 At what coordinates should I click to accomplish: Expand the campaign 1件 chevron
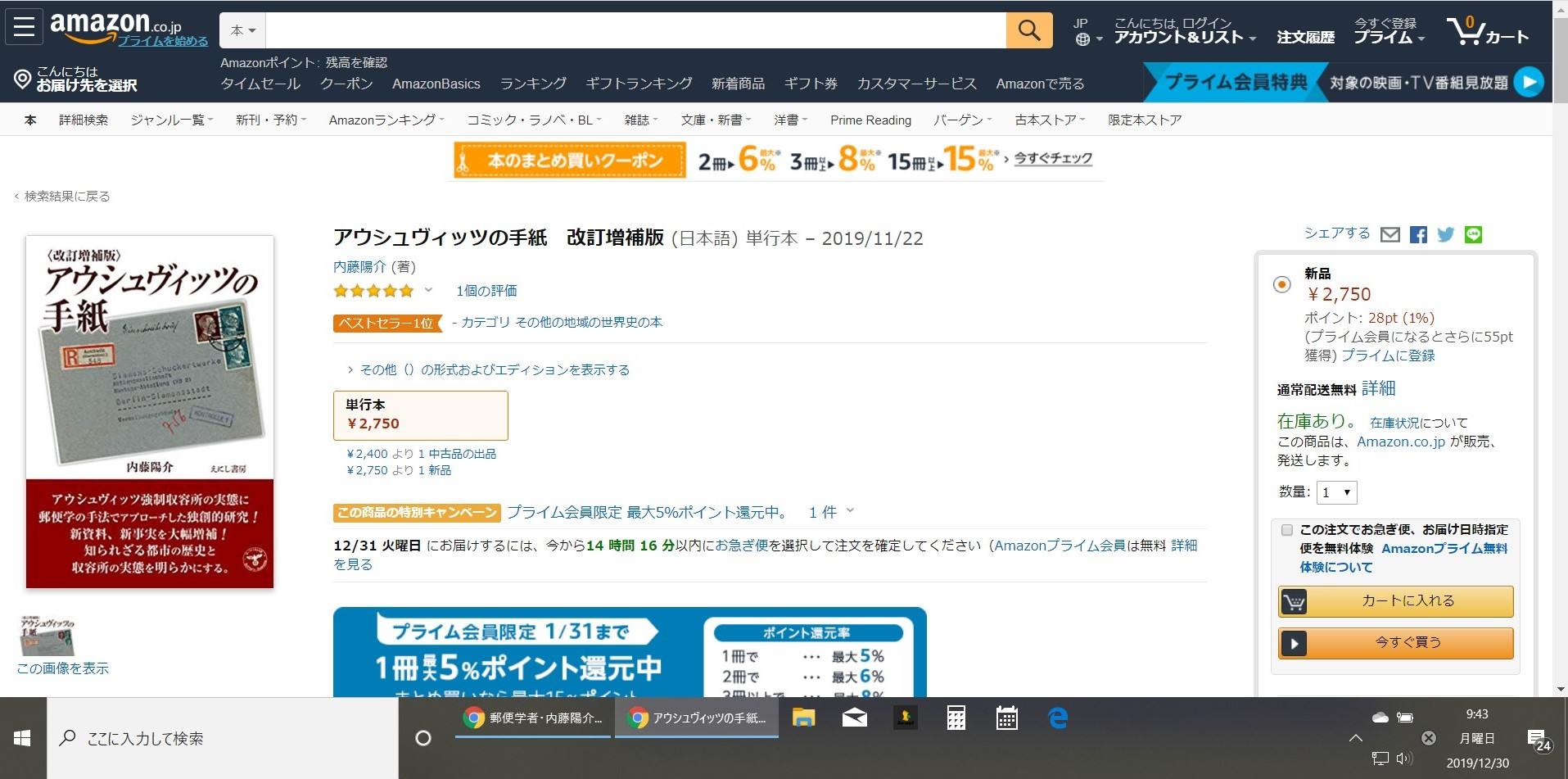coord(850,511)
